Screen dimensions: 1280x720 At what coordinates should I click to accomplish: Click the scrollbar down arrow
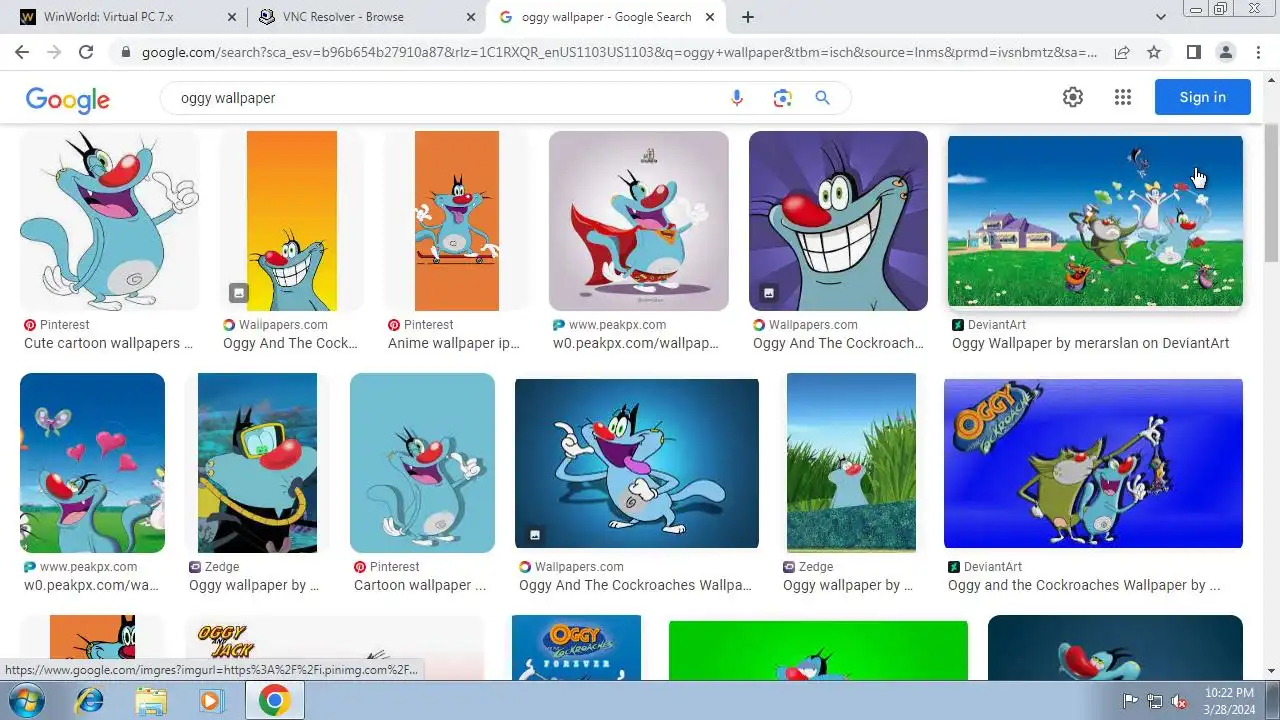1271,671
